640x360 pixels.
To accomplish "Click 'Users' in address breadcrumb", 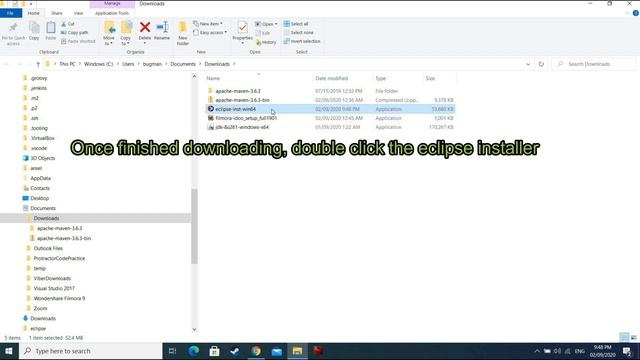I will click(x=128, y=64).
